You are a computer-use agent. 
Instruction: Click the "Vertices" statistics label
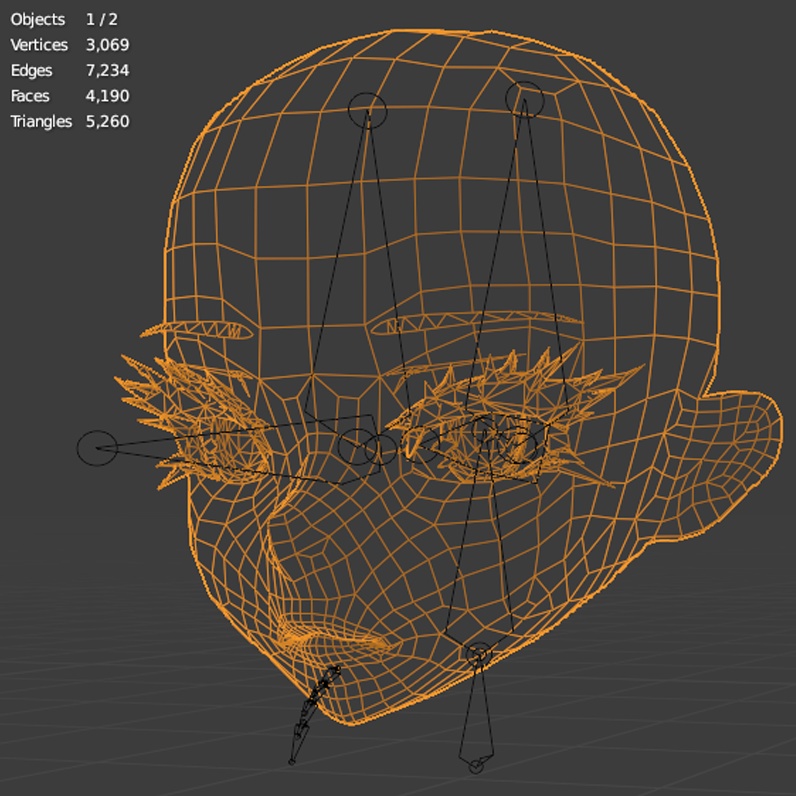[x=39, y=45]
